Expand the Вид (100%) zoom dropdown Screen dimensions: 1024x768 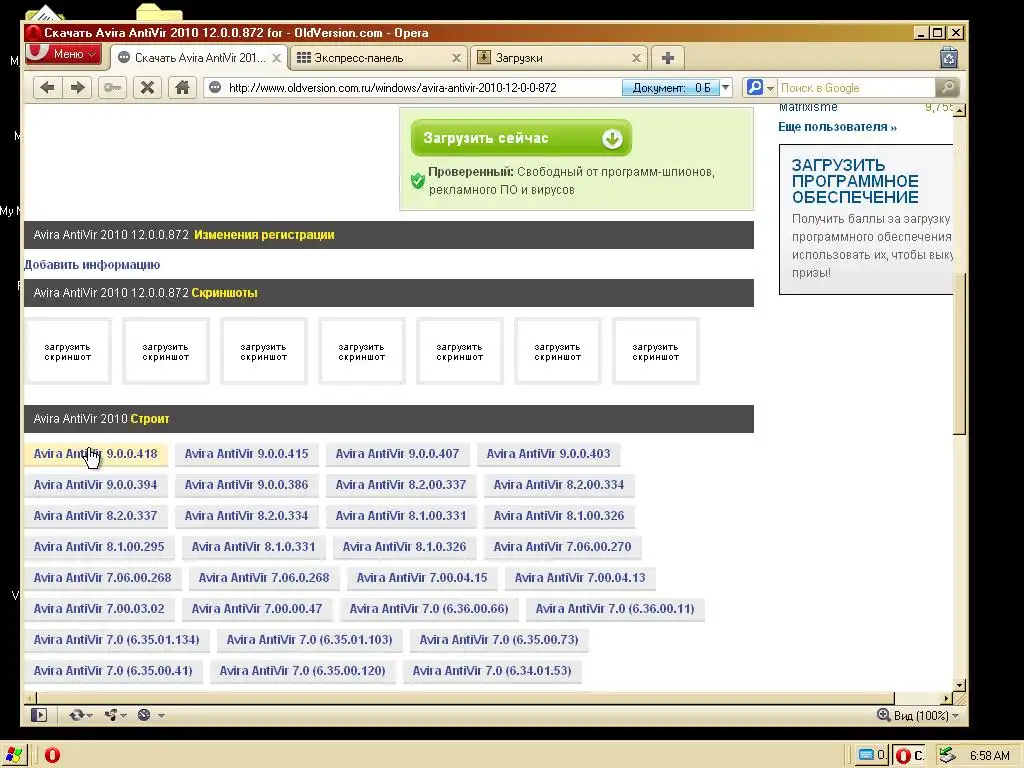click(956, 716)
